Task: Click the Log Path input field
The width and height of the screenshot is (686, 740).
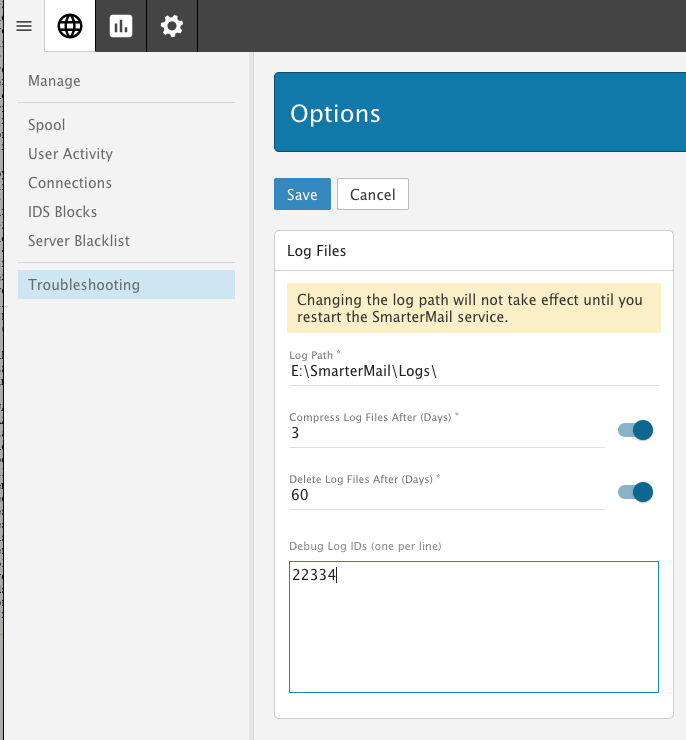Action: click(473, 371)
